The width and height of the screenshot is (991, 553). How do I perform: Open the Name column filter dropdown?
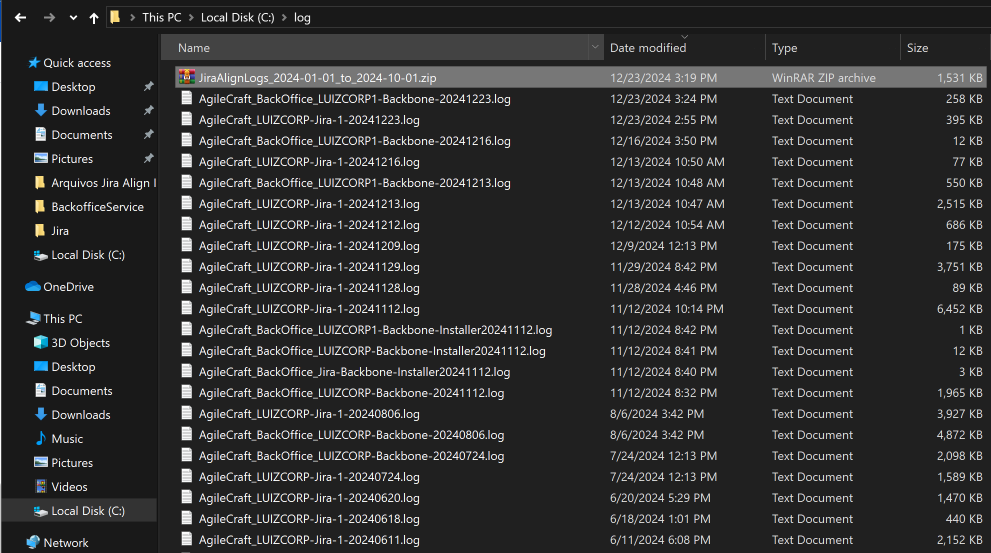click(595, 47)
